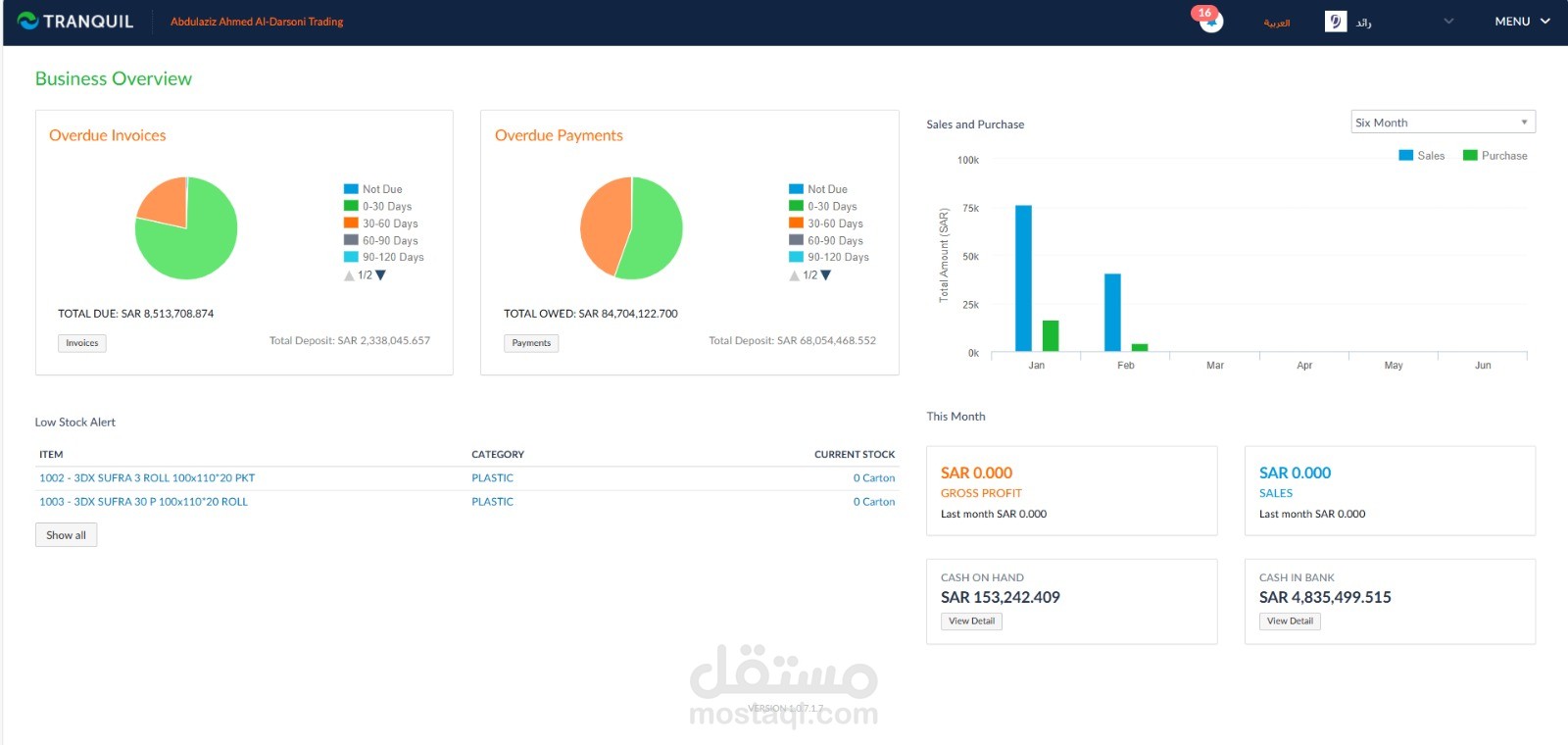Screen dimensions: 1568x745
Task: Click green slice of Overdue Payments pie
Action: pos(657,230)
